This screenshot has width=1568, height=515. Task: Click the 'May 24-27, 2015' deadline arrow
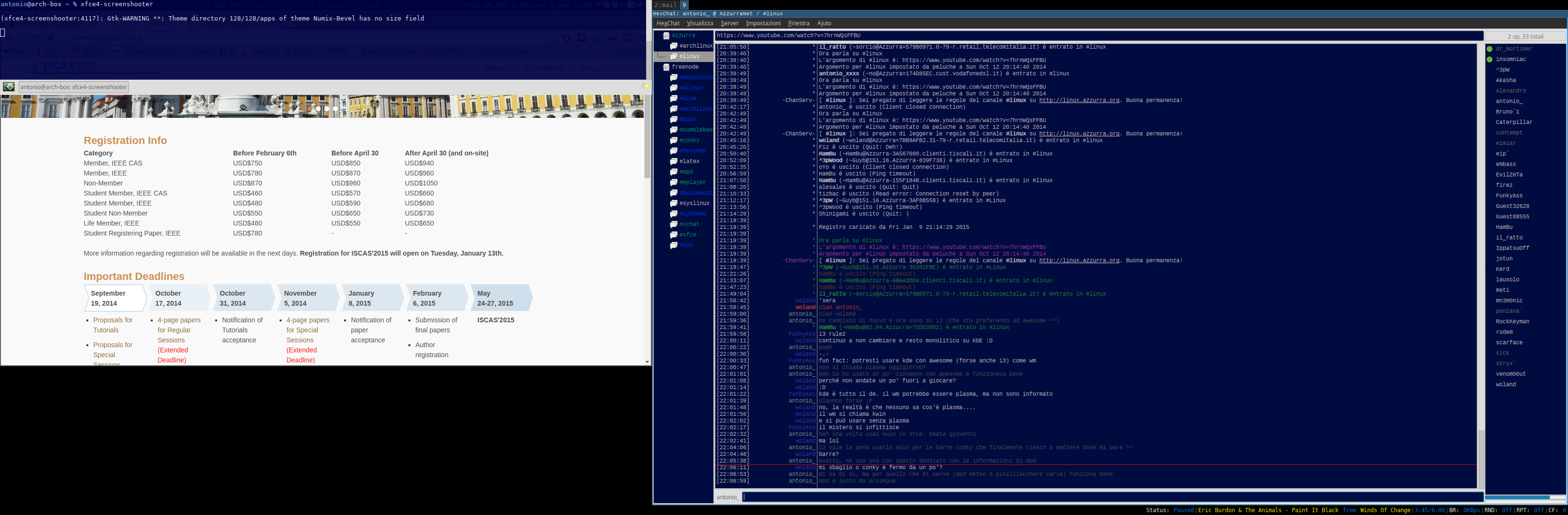coord(502,298)
